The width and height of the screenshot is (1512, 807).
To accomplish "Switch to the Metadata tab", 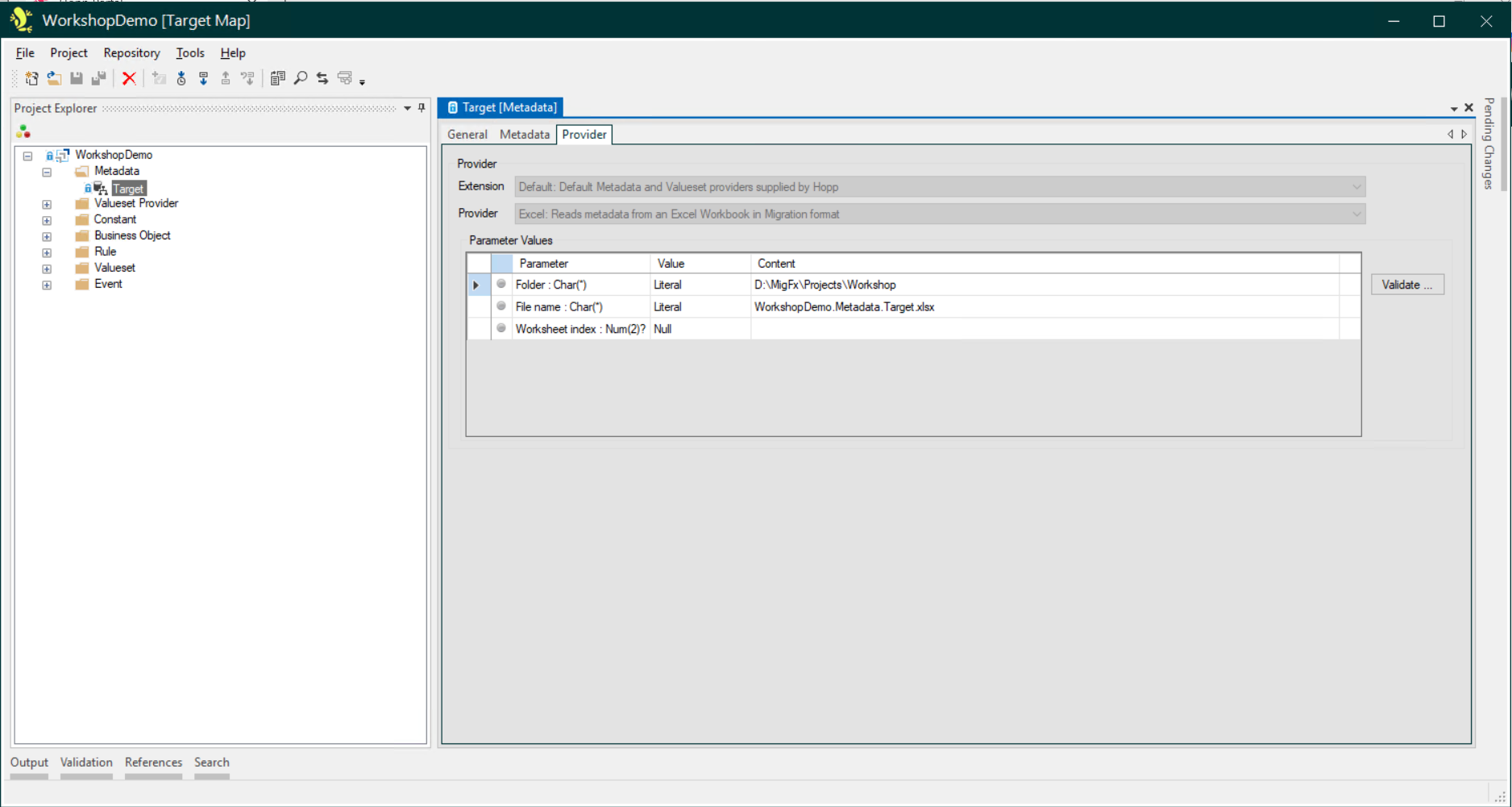I will [524, 135].
